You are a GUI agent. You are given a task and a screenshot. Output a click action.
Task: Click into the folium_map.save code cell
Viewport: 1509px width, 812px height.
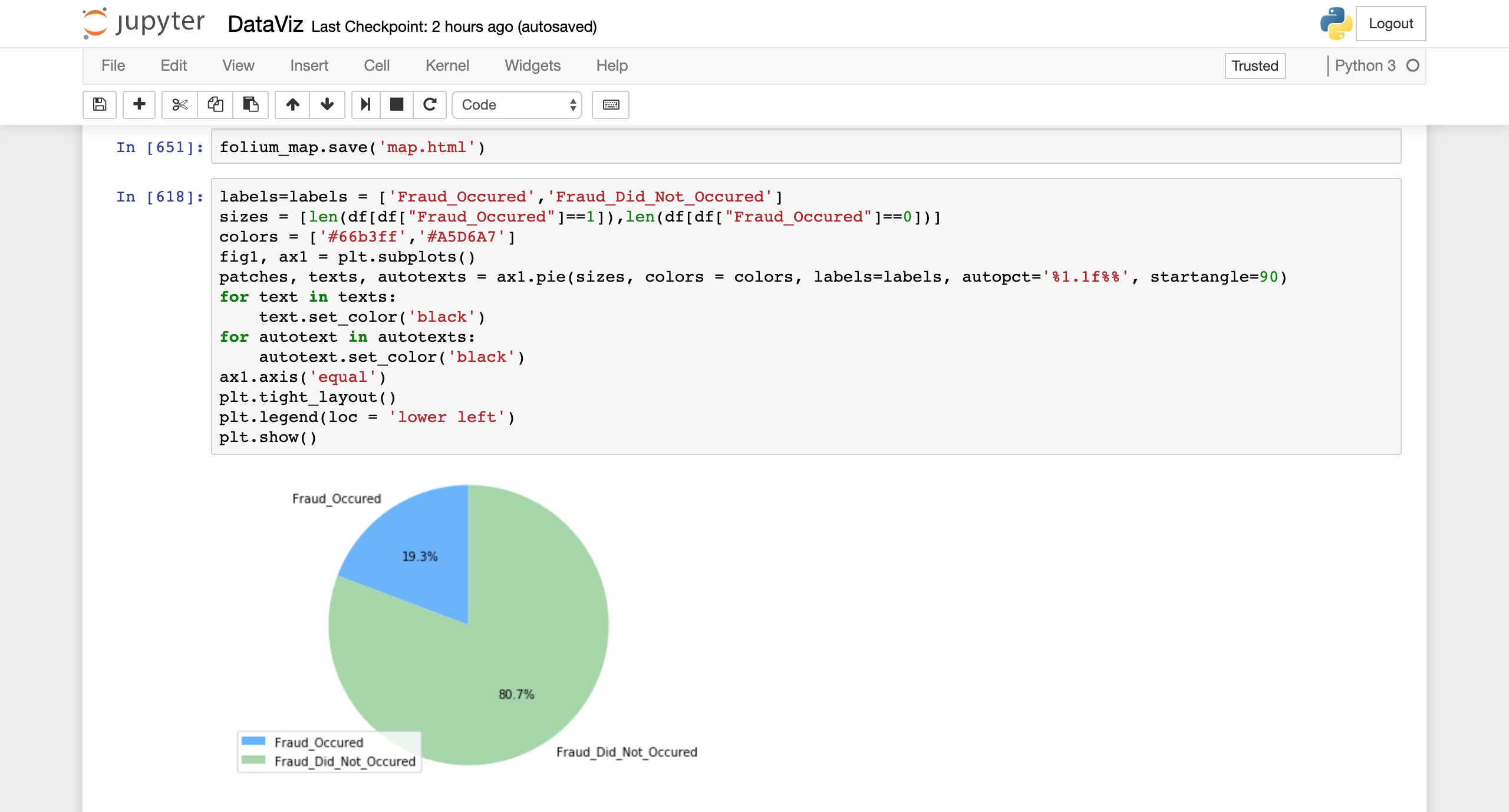click(805, 147)
